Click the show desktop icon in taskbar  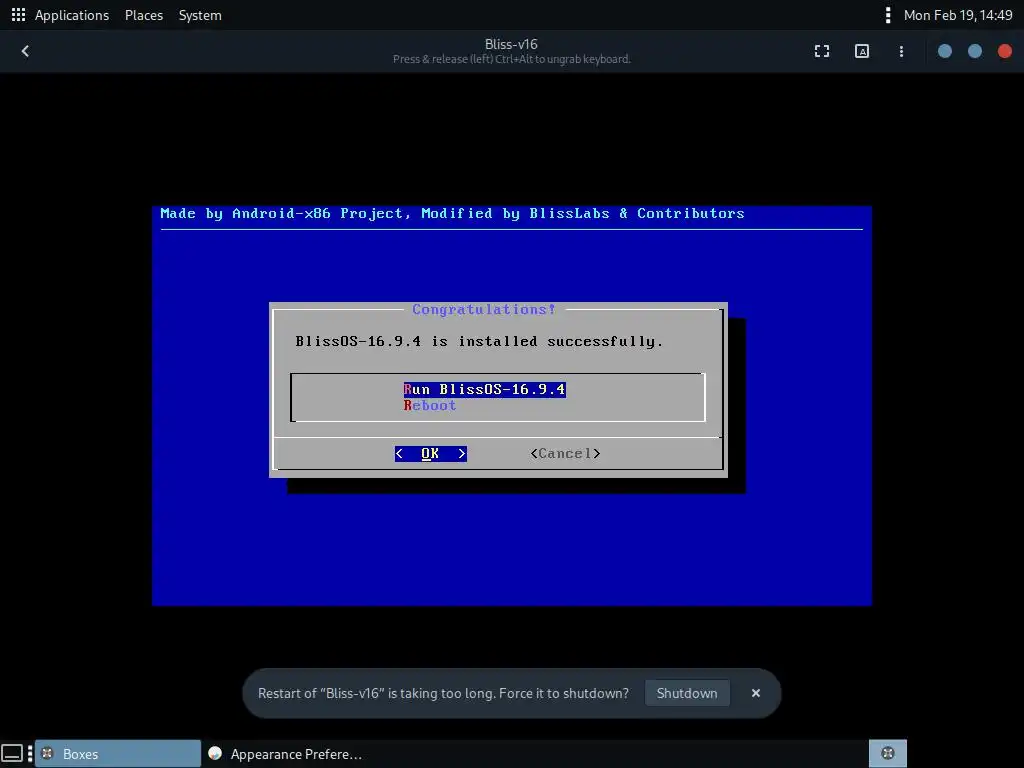coord(12,754)
